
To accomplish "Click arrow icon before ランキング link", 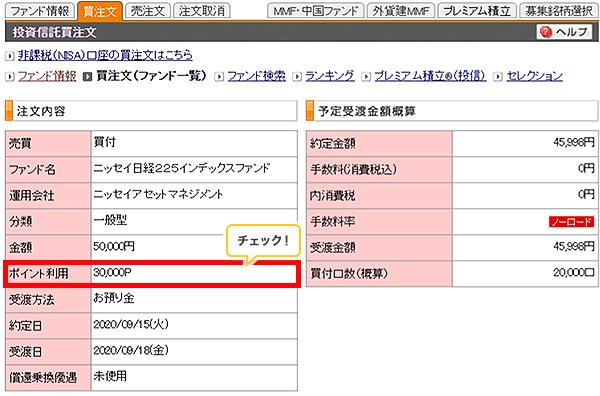I will [x=297, y=77].
